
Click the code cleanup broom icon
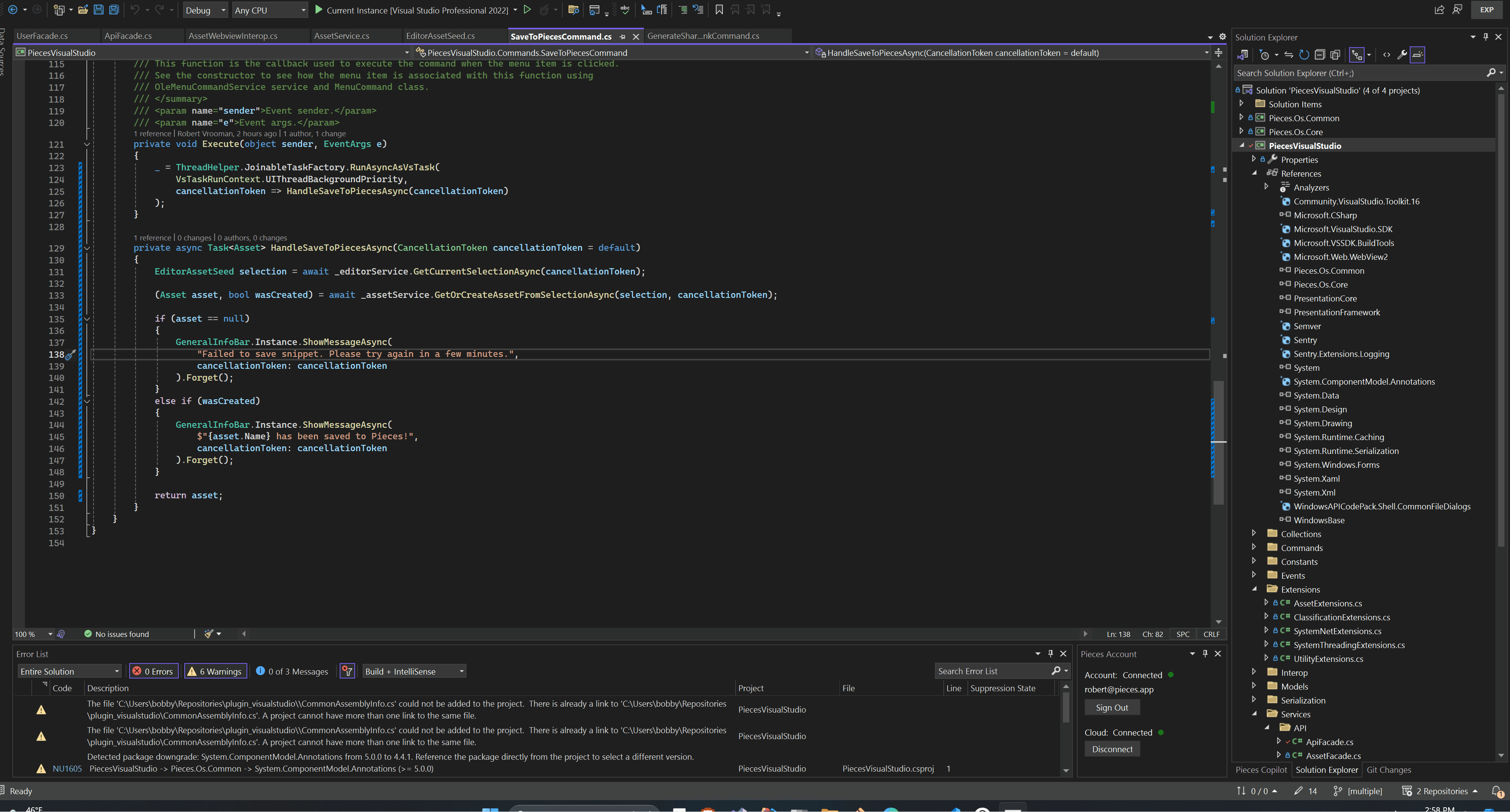(x=209, y=634)
